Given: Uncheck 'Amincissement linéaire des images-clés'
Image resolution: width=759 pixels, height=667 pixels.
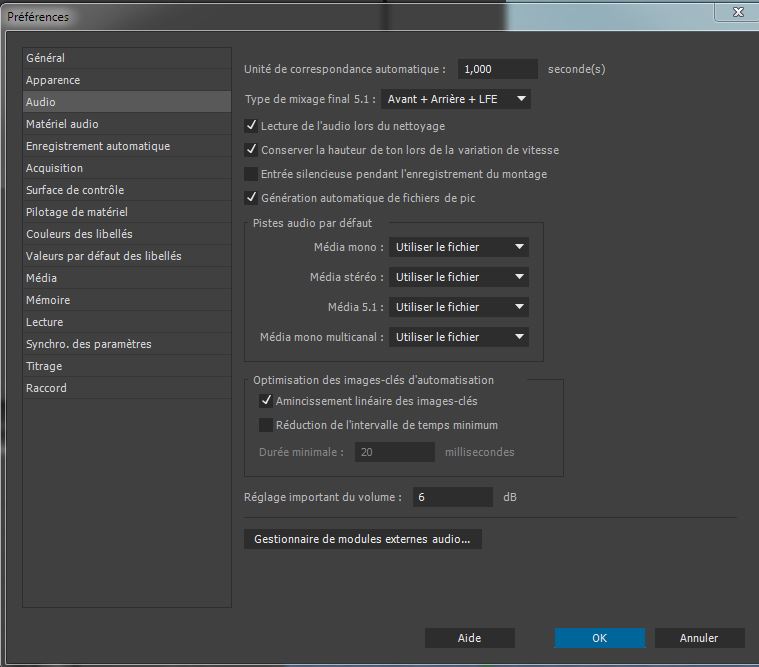Looking at the screenshot, I should pos(266,401).
